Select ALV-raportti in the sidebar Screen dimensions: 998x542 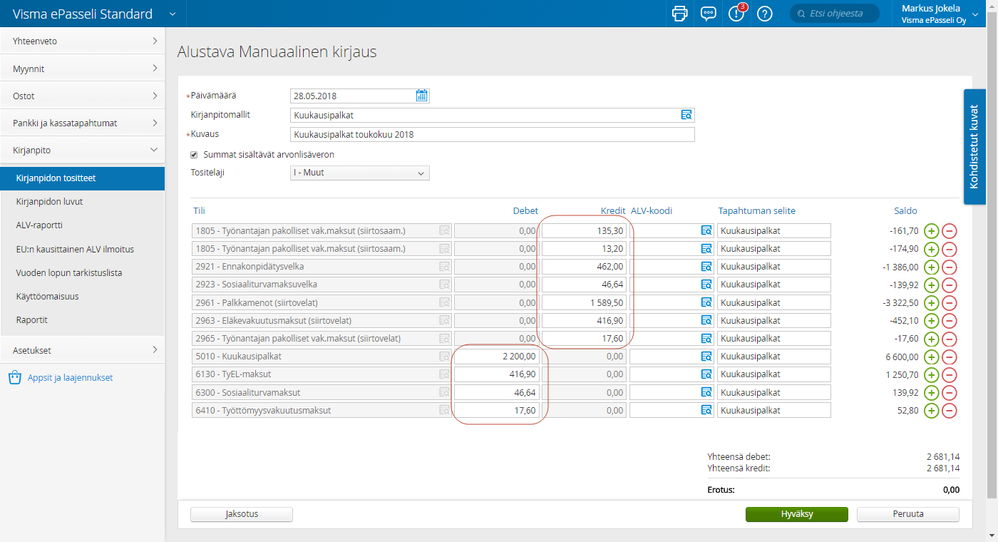coord(39,225)
